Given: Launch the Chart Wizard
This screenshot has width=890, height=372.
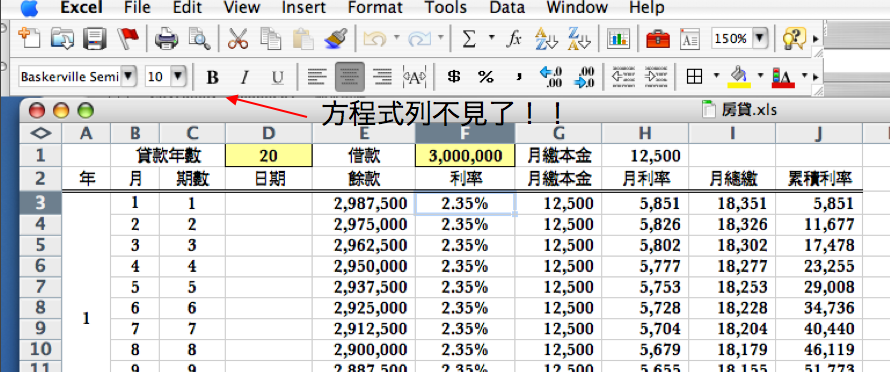Looking at the screenshot, I should click(x=618, y=38).
